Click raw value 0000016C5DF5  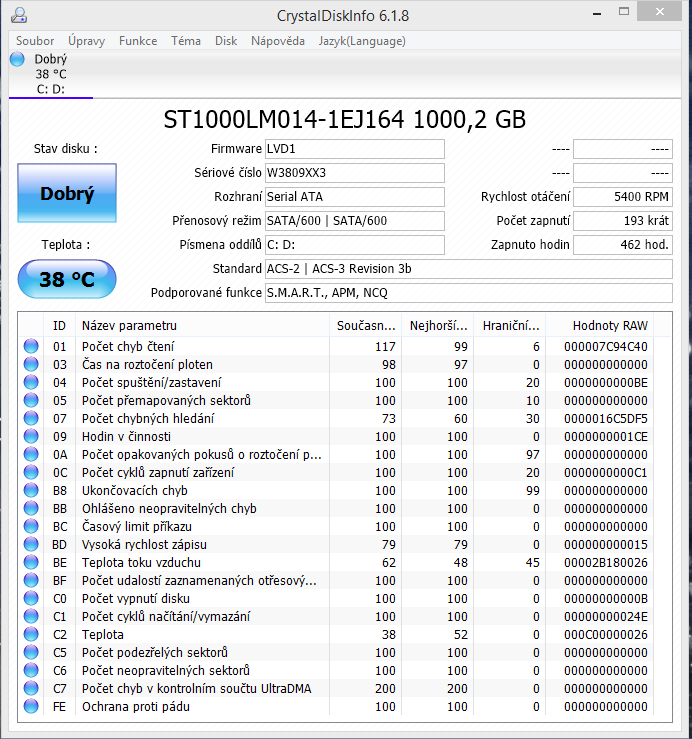point(606,419)
